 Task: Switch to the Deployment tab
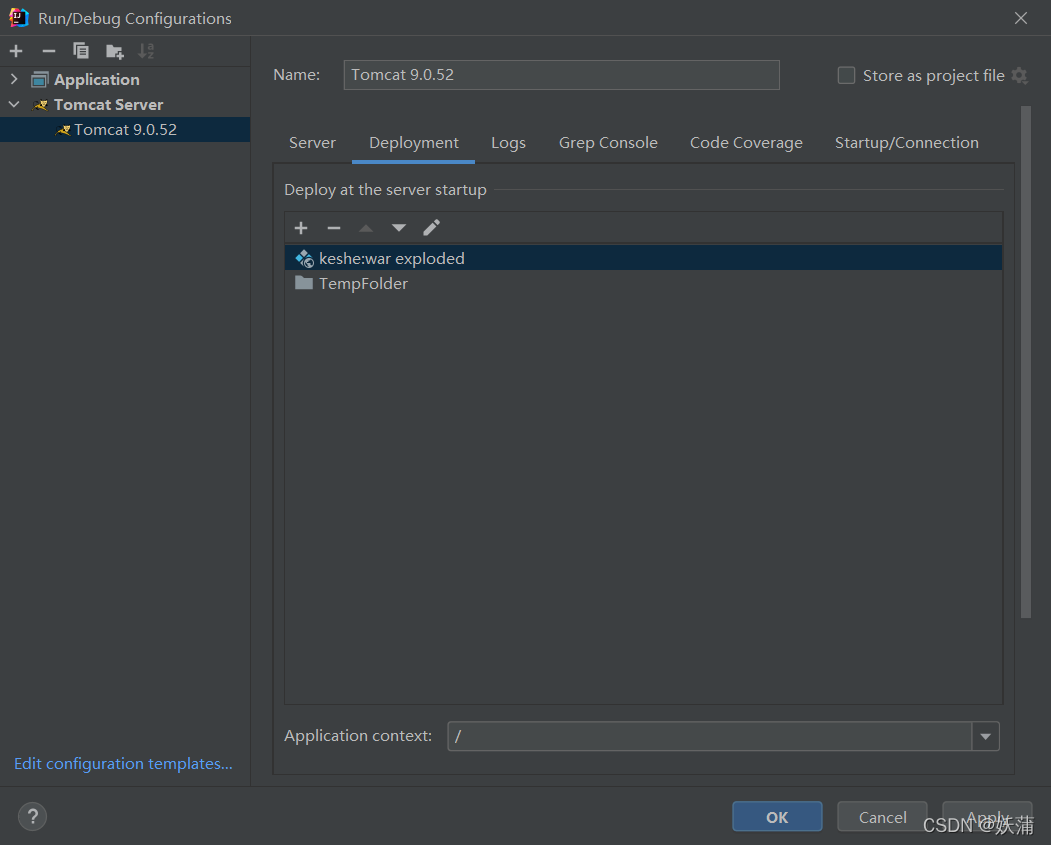click(414, 143)
